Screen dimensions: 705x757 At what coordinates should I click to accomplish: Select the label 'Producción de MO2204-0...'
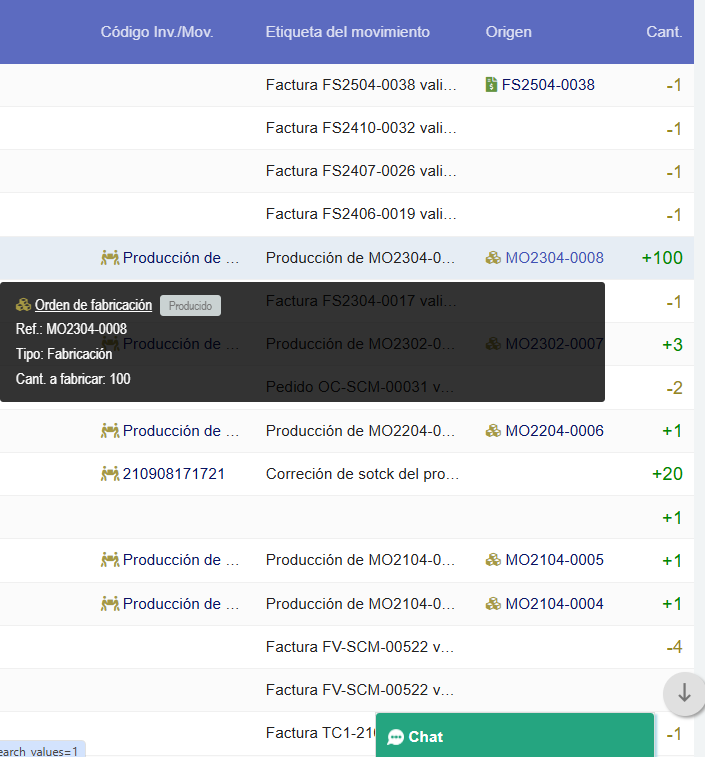(360, 431)
